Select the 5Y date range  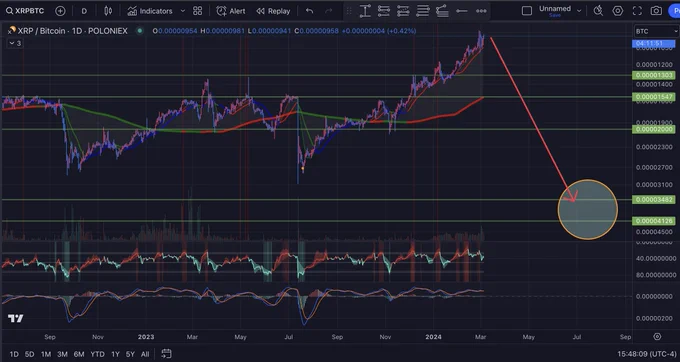coord(130,354)
